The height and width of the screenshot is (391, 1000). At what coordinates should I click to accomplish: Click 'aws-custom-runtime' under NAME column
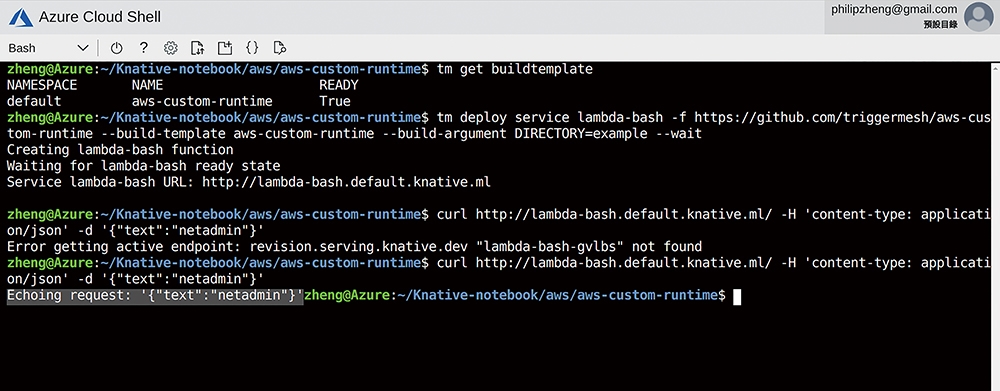pos(202,101)
